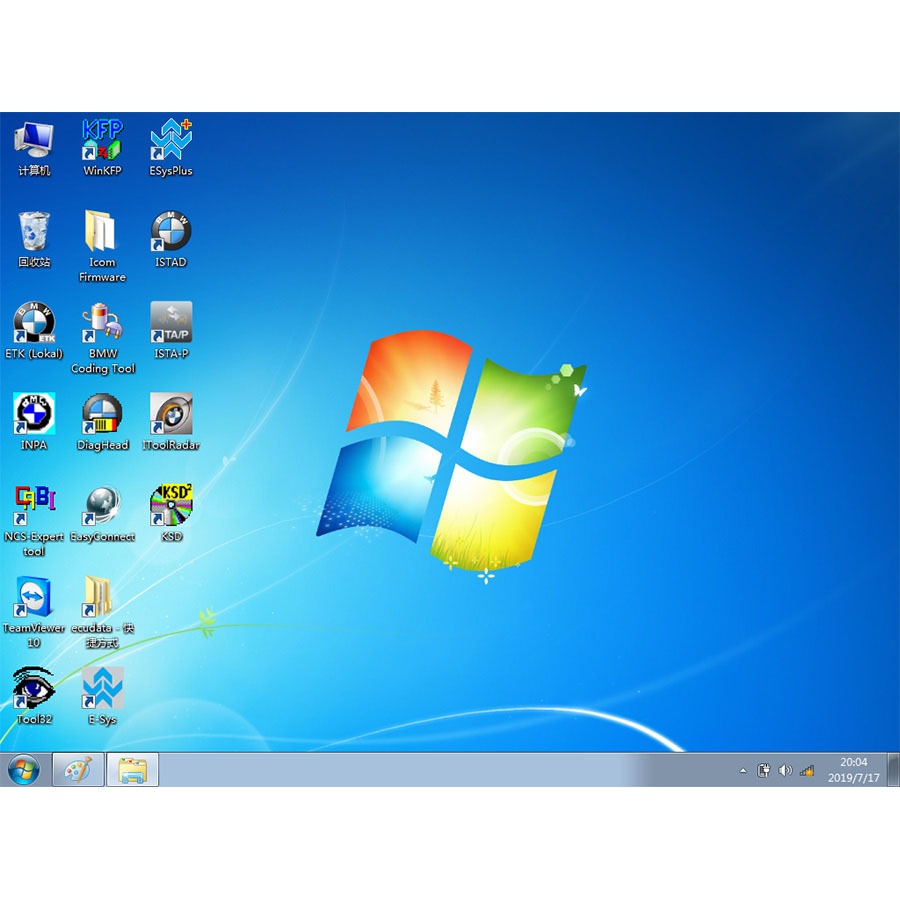Open the clock showing 20:04
Screen dimensions: 900x900
tap(853, 770)
